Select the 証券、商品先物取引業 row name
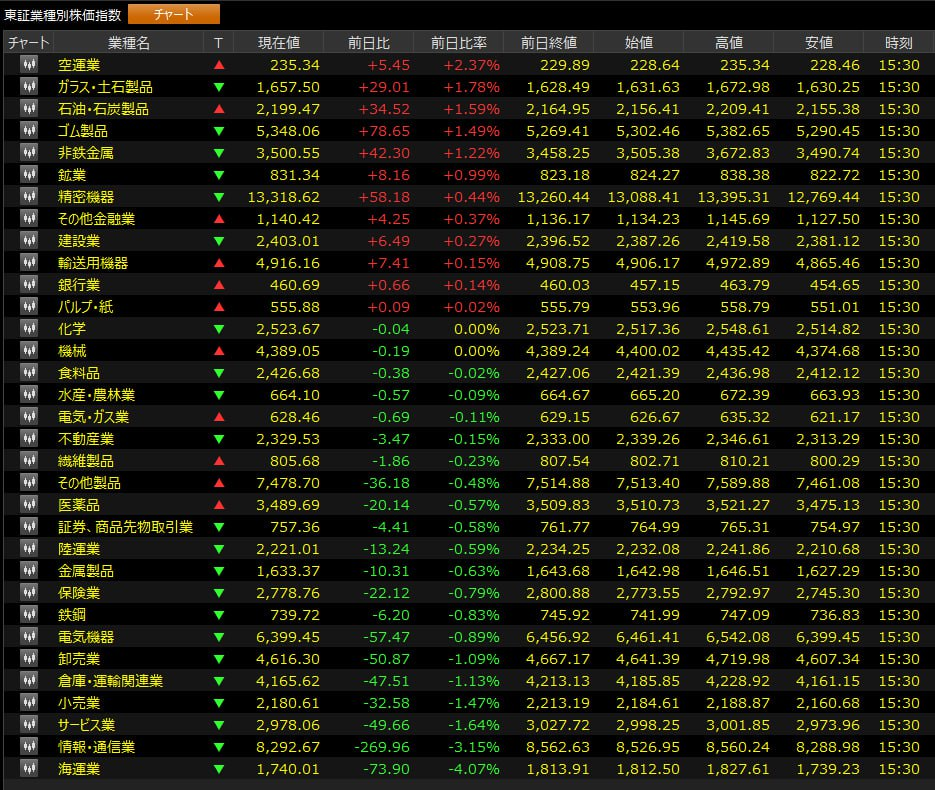This screenshot has height=790, width=935. [125, 527]
